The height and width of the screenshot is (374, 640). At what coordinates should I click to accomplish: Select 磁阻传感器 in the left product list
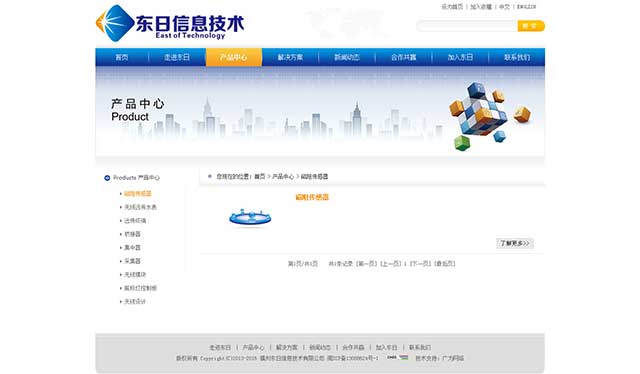coord(138,194)
